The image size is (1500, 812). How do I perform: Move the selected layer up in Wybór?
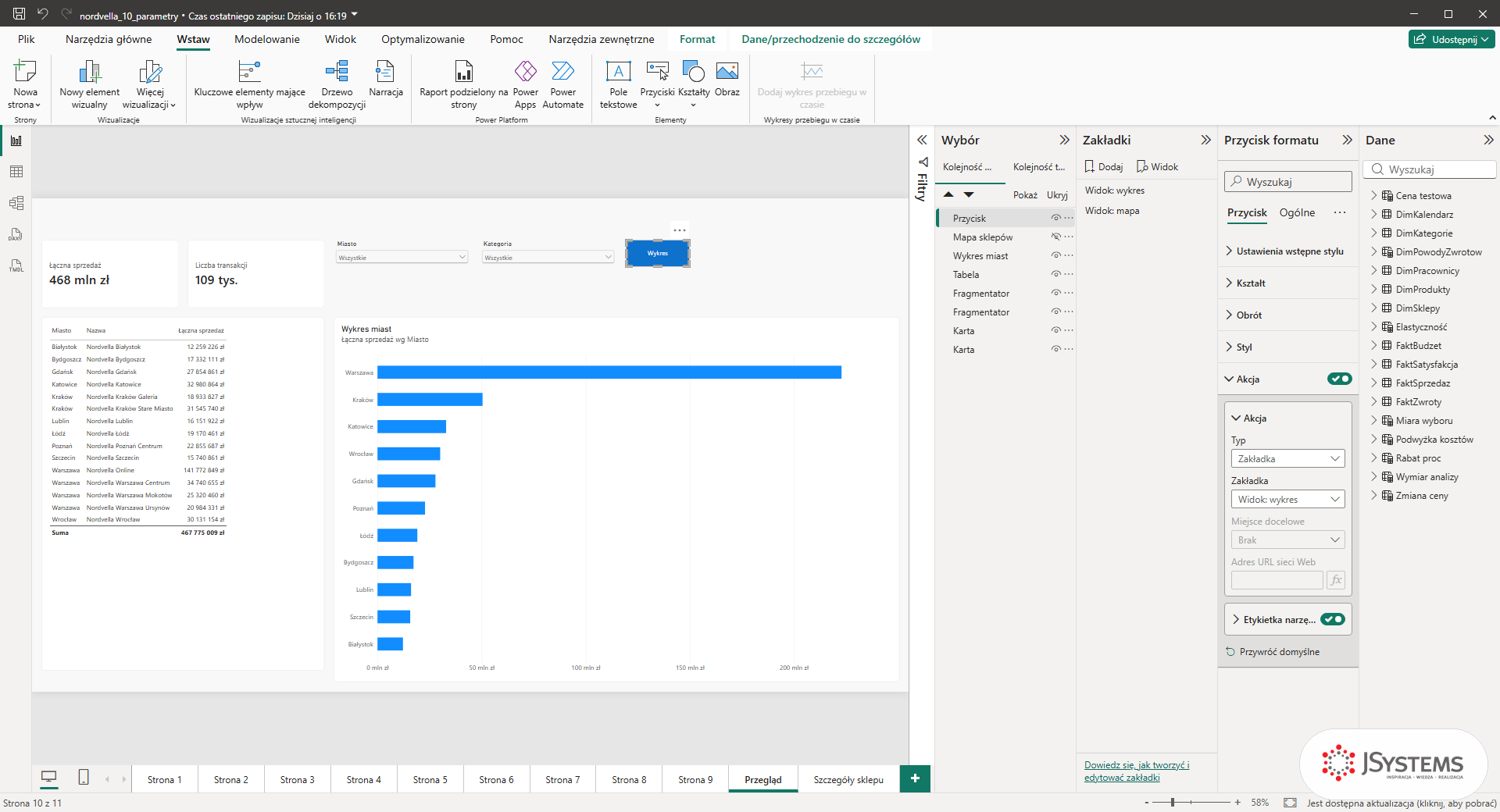[948, 194]
